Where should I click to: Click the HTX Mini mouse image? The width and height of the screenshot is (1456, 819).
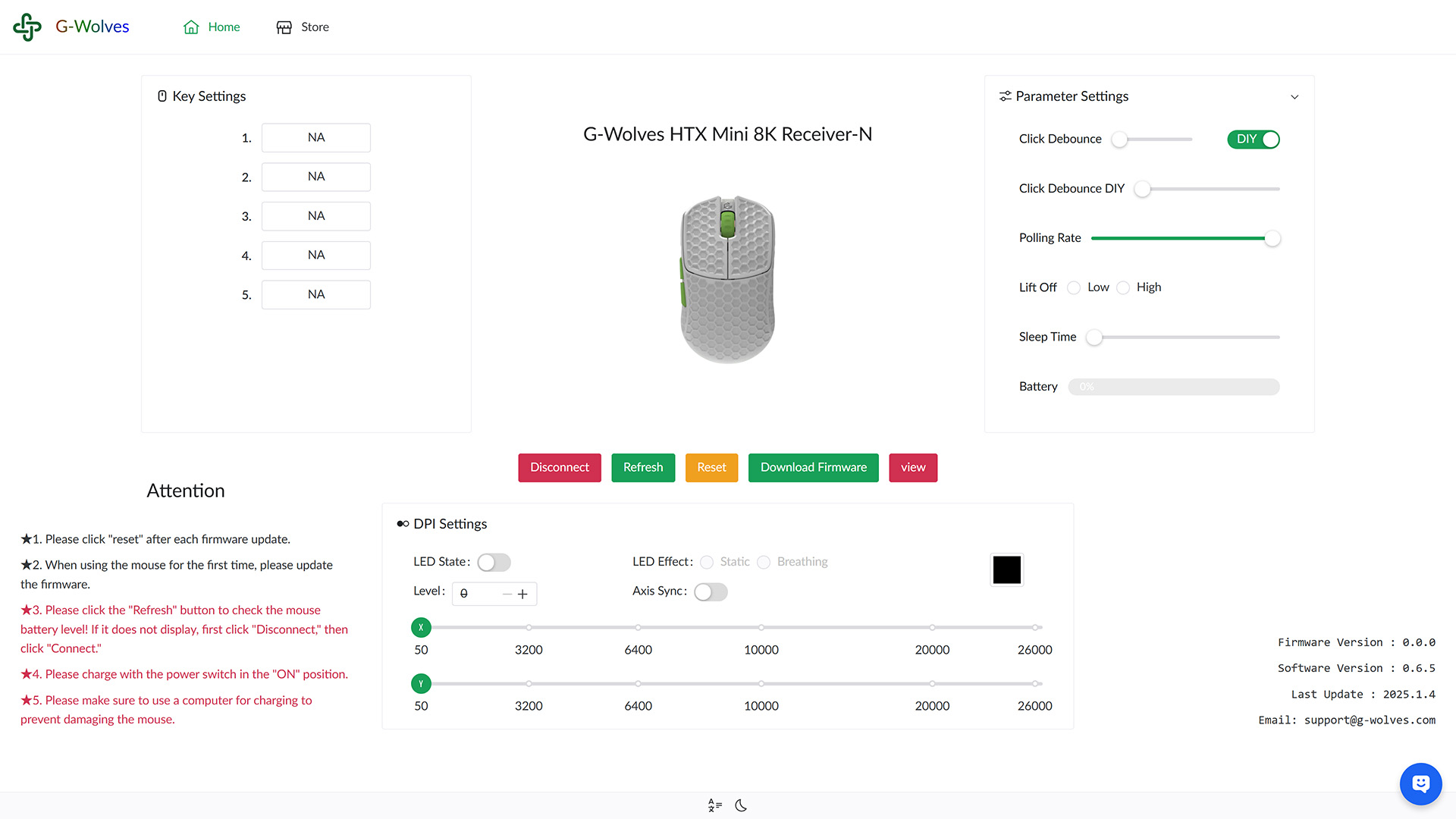coord(728,279)
